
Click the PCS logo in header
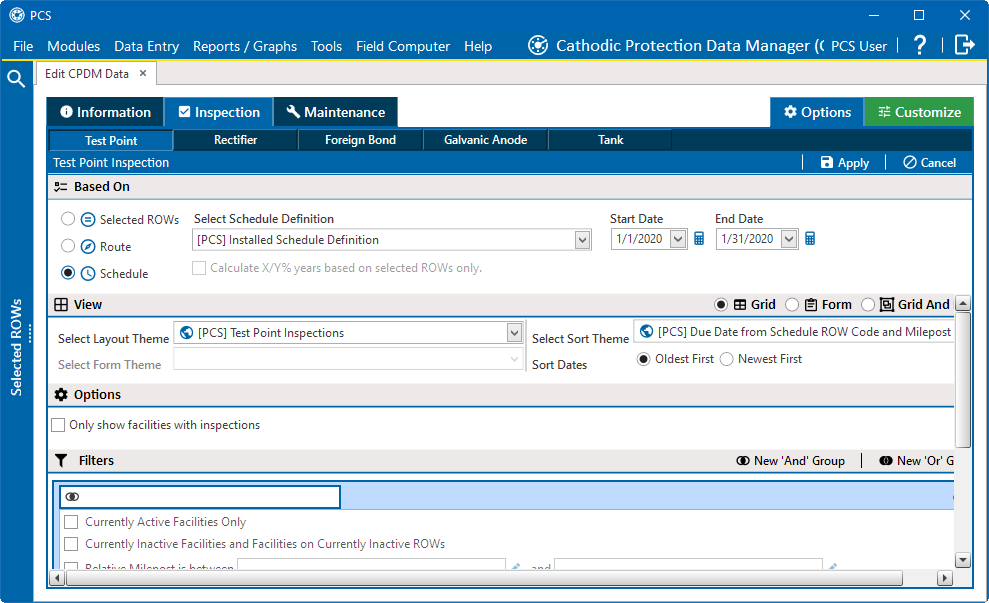[537, 45]
